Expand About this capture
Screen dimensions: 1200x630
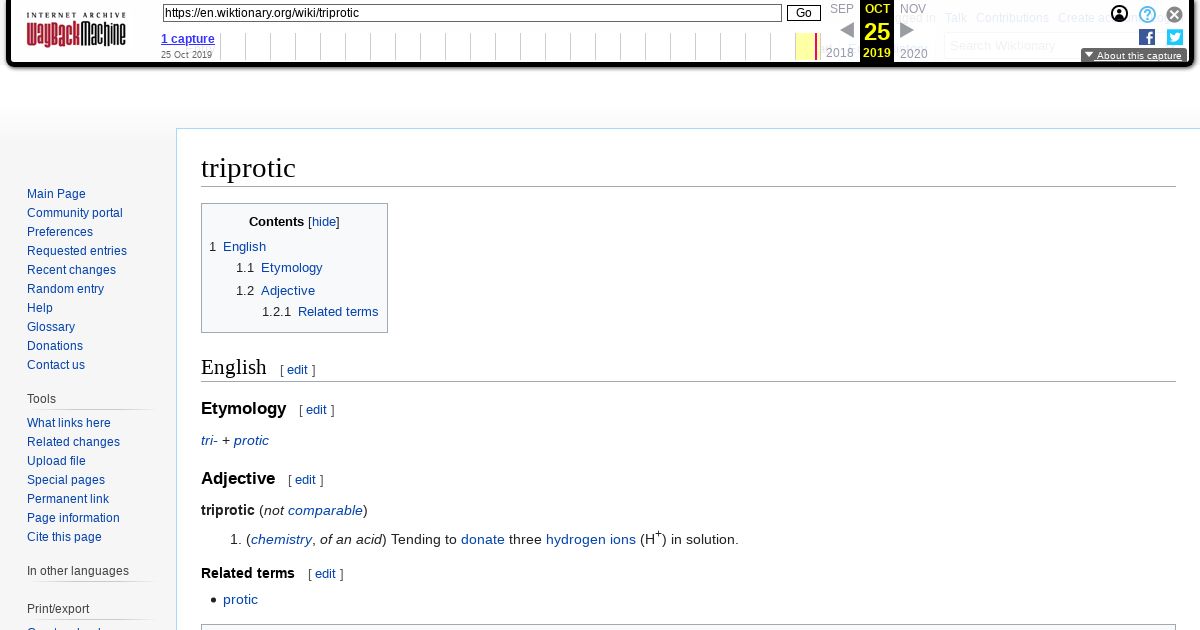1133,56
